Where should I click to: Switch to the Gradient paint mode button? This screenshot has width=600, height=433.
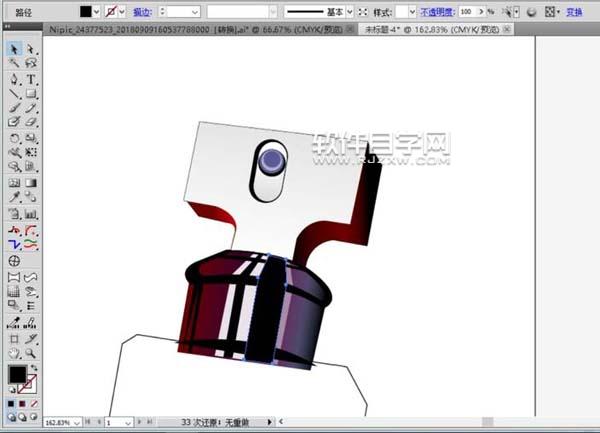24,402
